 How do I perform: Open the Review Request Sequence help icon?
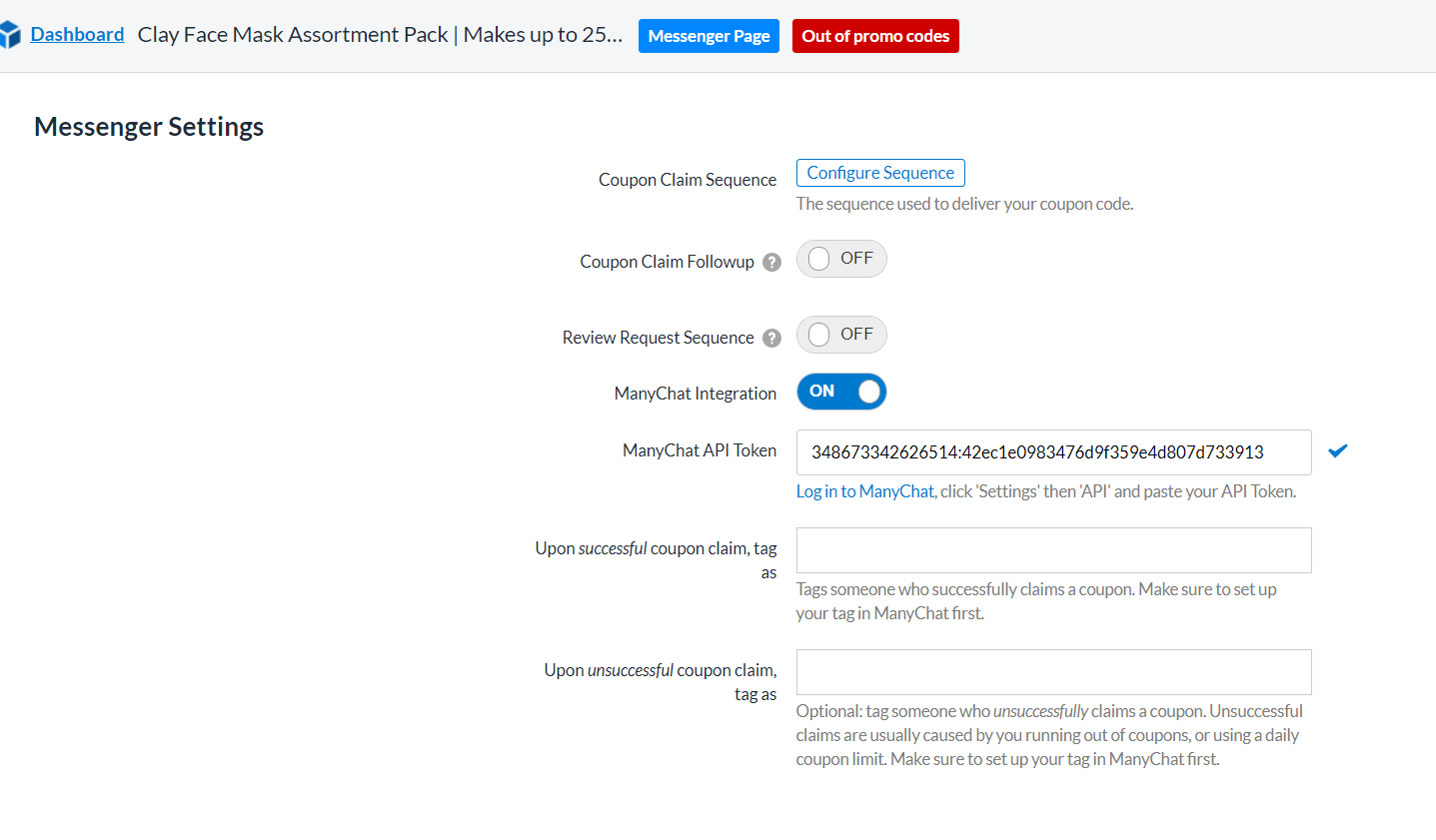(x=771, y=338)
